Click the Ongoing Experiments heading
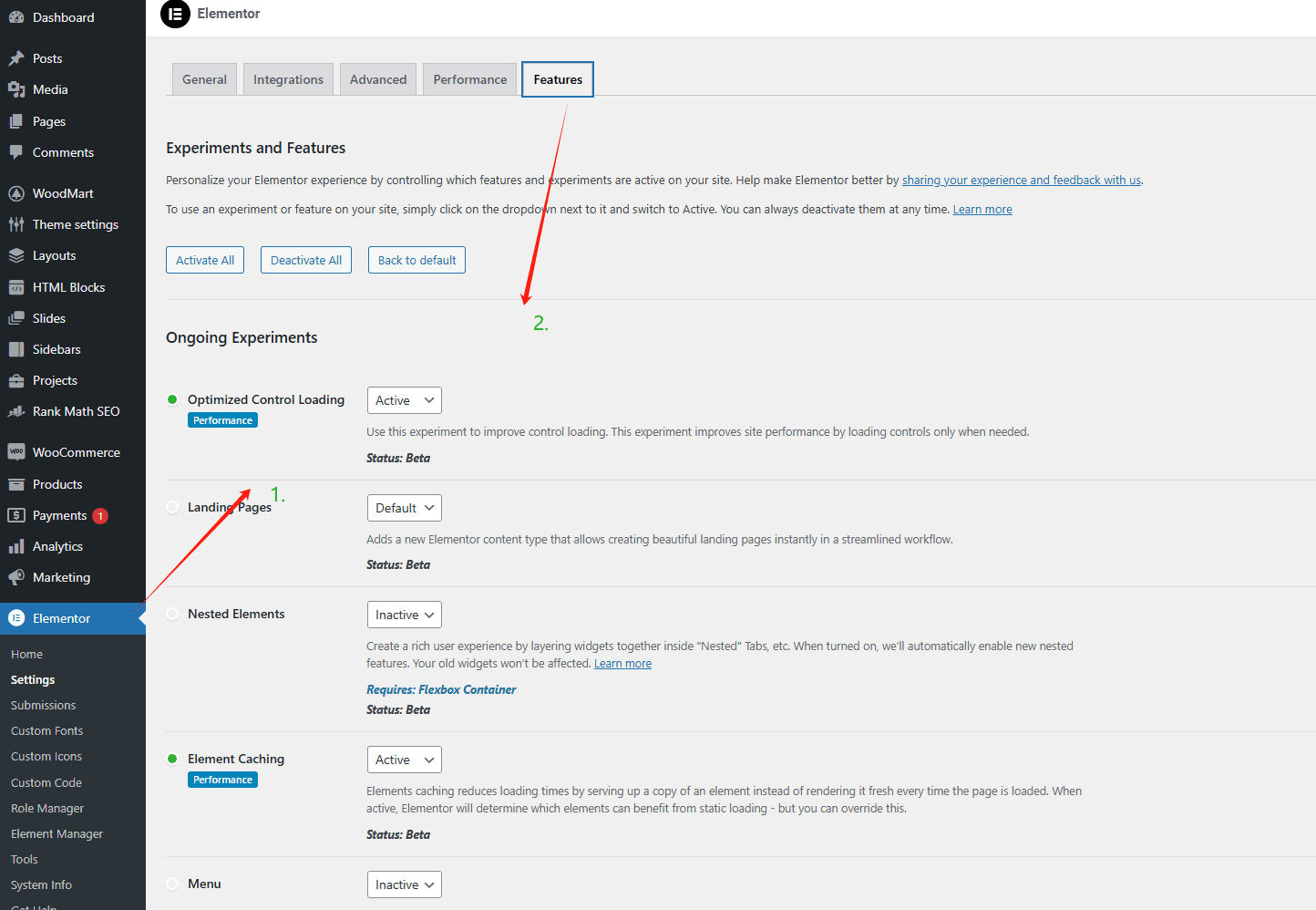 coord(242,337)
